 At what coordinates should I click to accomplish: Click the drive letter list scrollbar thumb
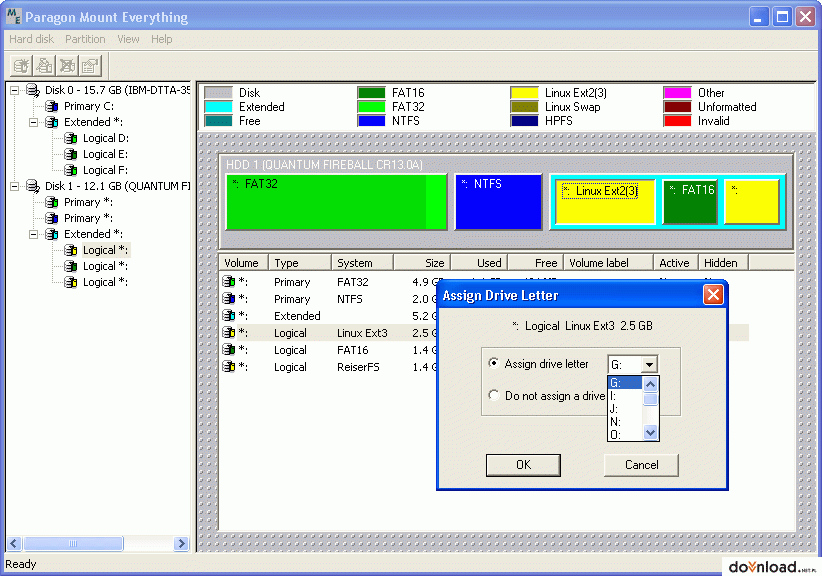pos(650,399)
